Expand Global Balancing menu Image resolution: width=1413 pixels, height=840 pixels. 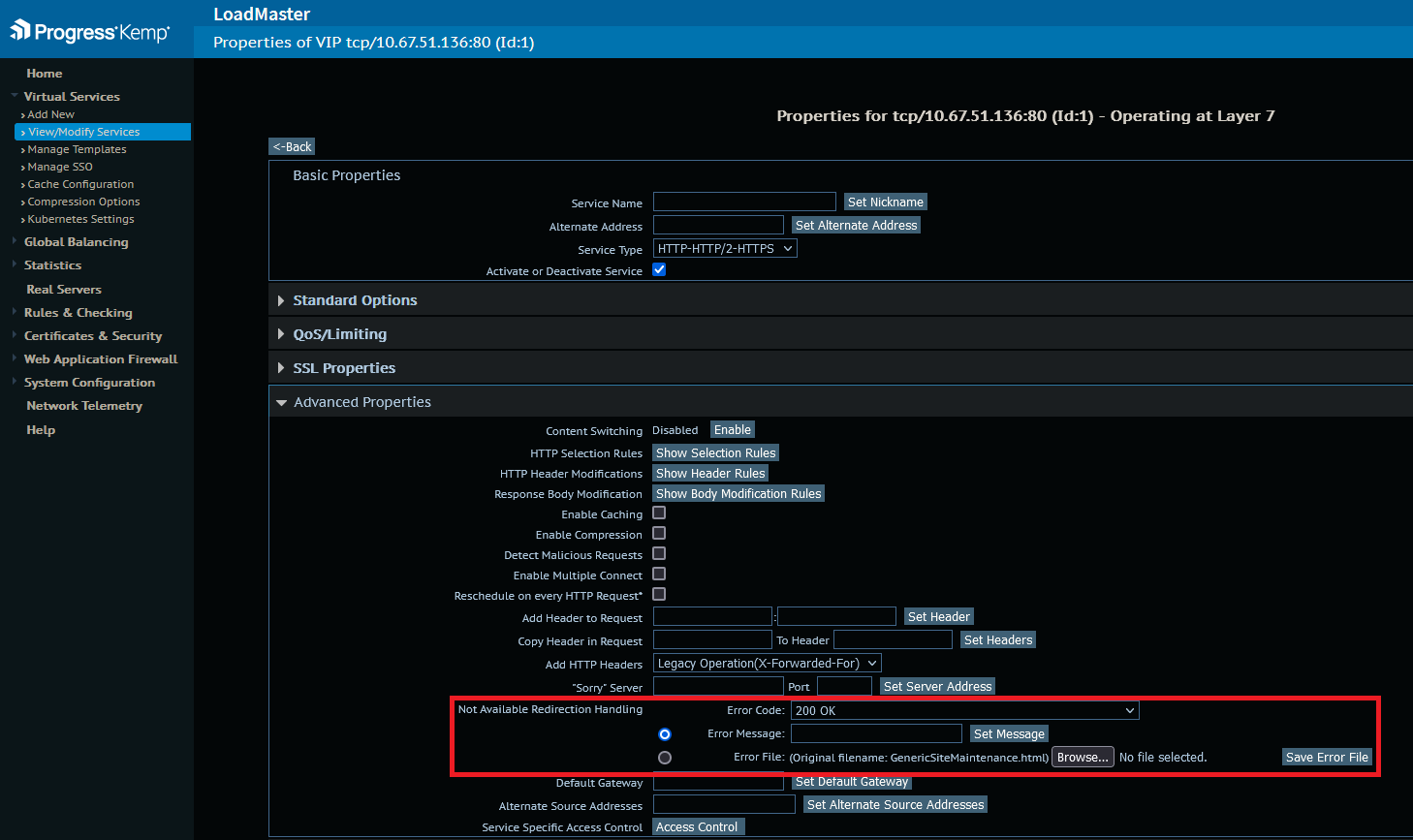(76, 242)
